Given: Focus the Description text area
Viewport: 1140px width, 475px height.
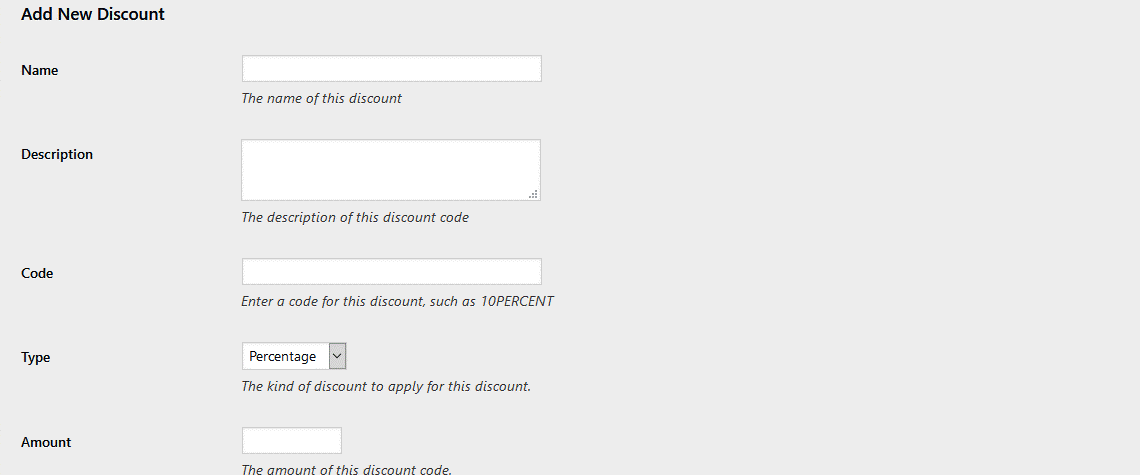Looking at the screenshot, I should (390, 170).
